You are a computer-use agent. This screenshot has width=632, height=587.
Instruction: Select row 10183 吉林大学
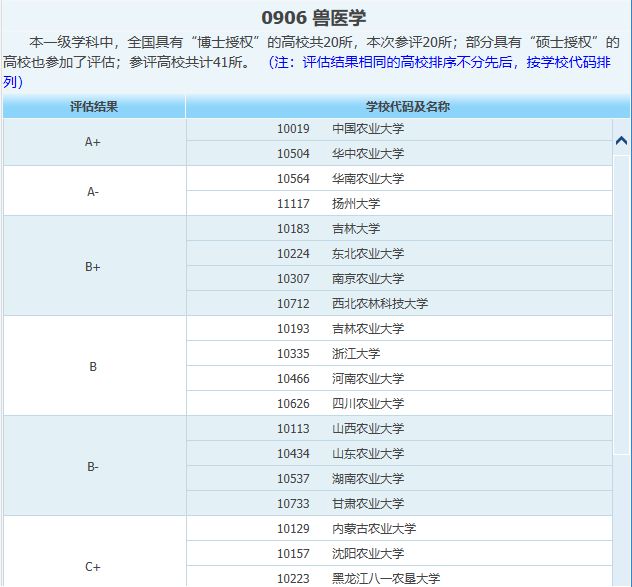tap(399, 229)
